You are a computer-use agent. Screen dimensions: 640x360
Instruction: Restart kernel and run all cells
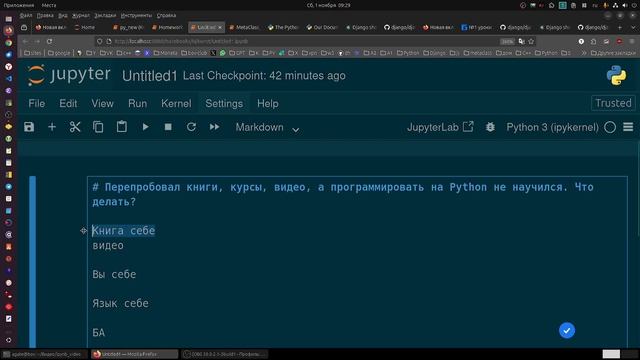tap(214, 127)
